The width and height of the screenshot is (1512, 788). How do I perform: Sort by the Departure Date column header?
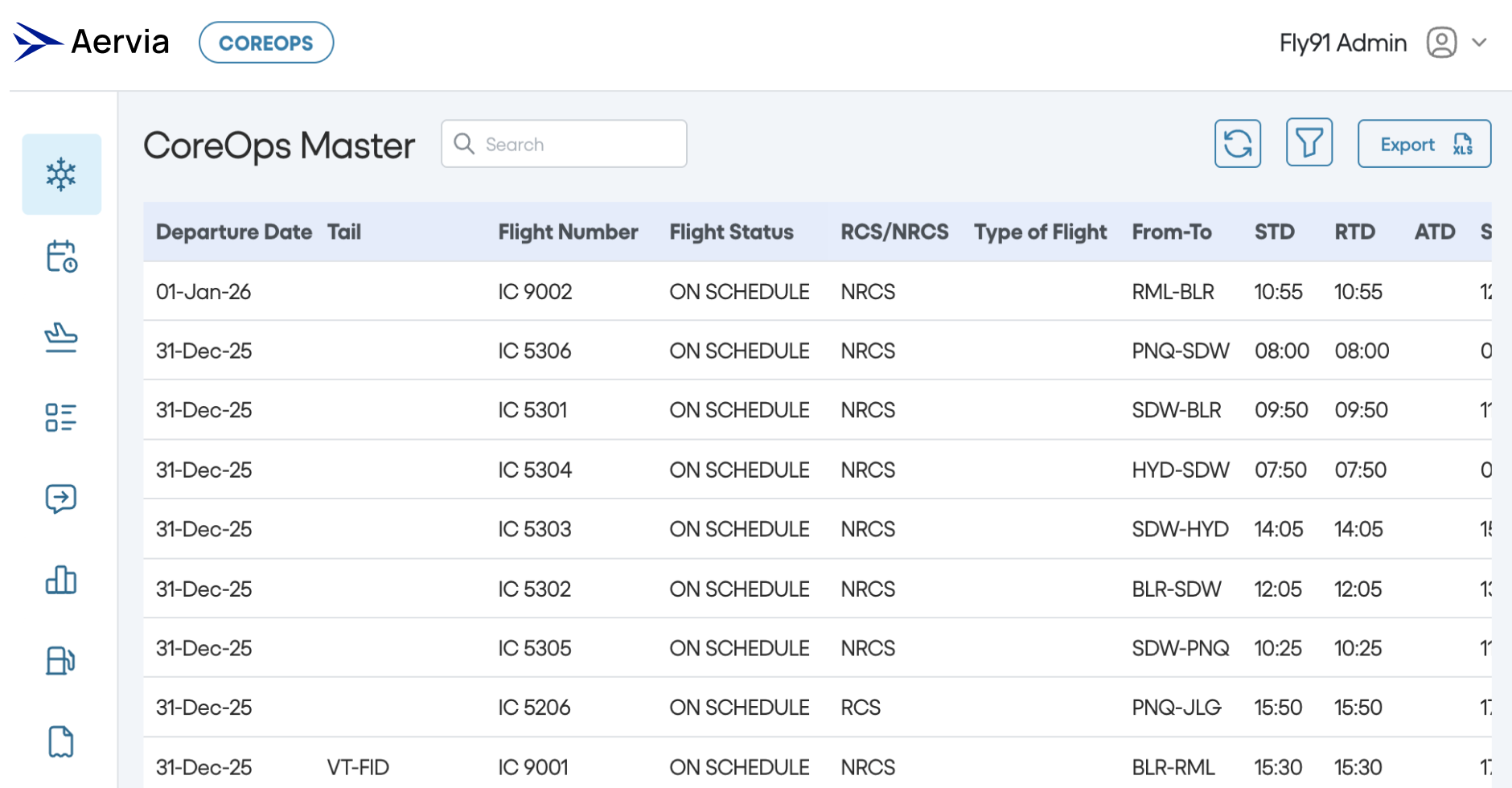233,232
